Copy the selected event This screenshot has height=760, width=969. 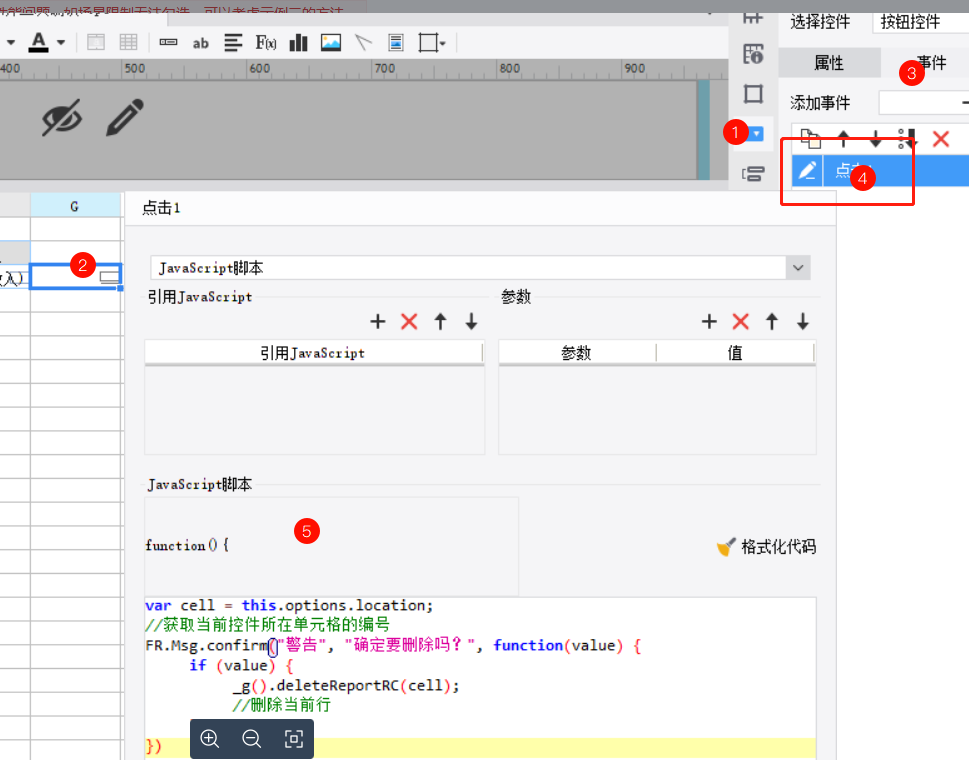[x=810, y=139]
